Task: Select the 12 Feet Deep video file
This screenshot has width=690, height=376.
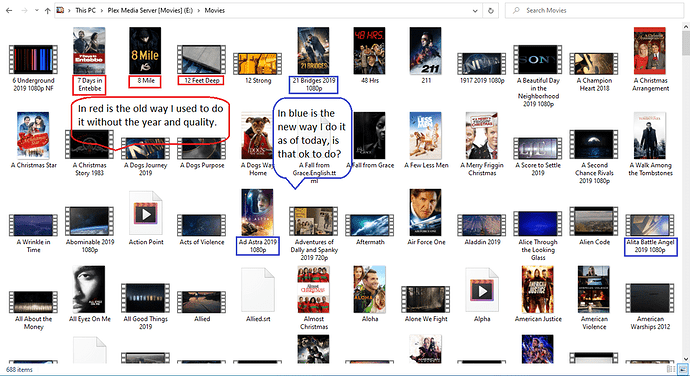Action: tap(202, 59)
